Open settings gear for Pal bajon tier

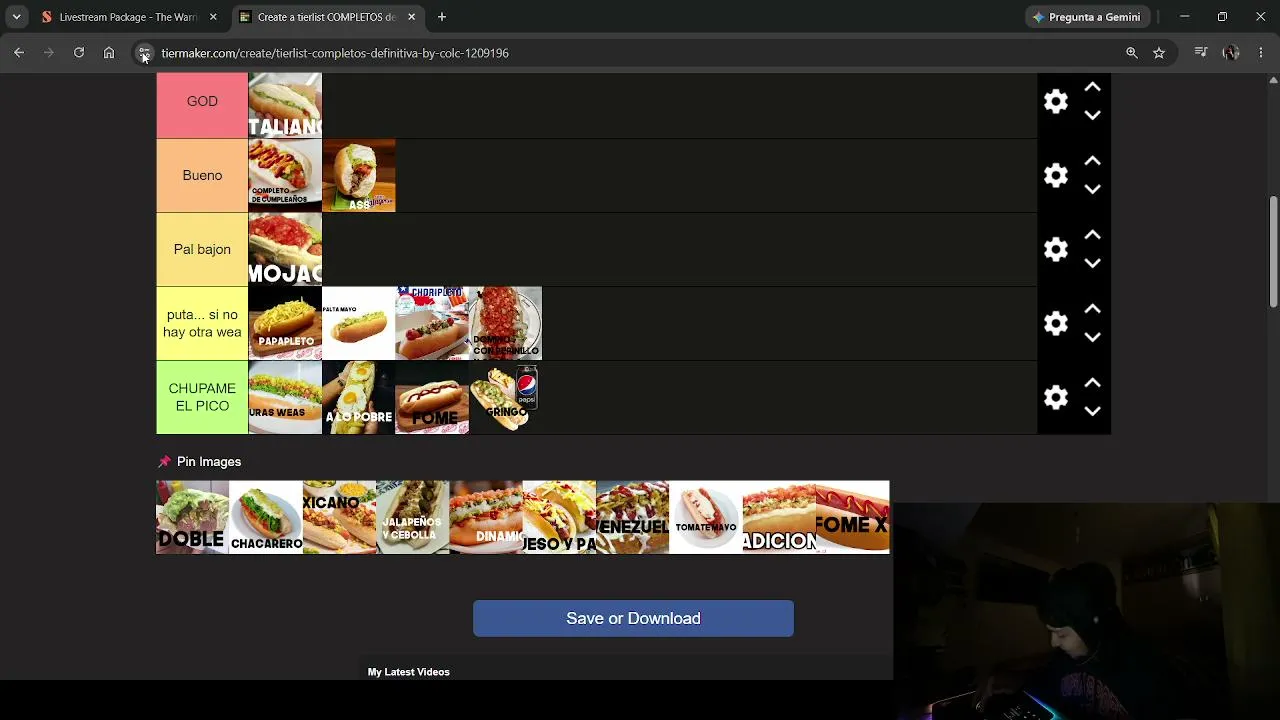click(x=1056, y=249)
